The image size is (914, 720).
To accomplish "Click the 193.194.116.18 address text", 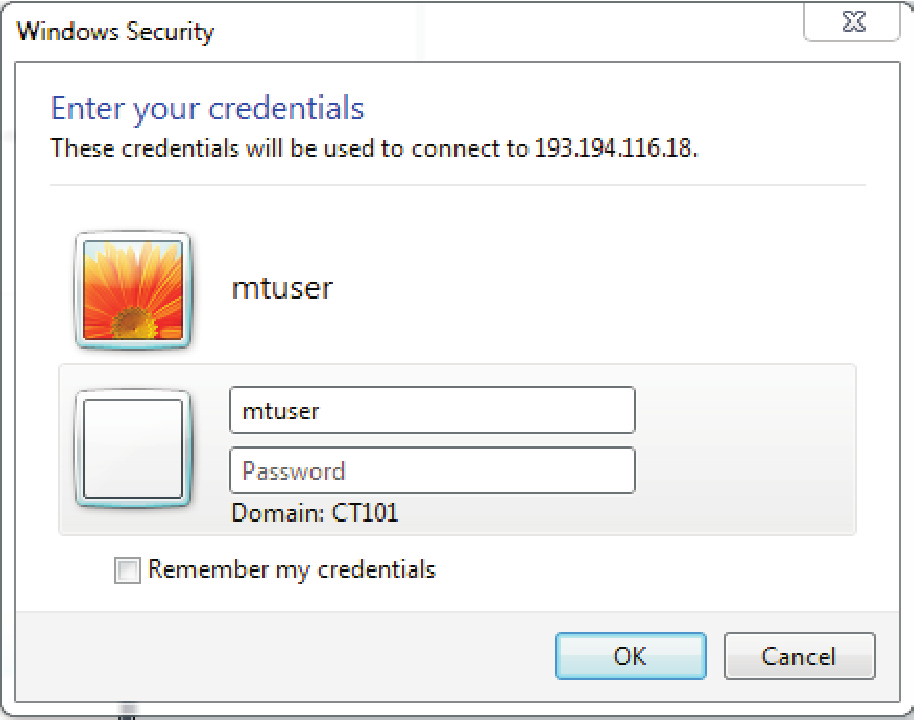I will pyautogui.click(x=615, y=150).
